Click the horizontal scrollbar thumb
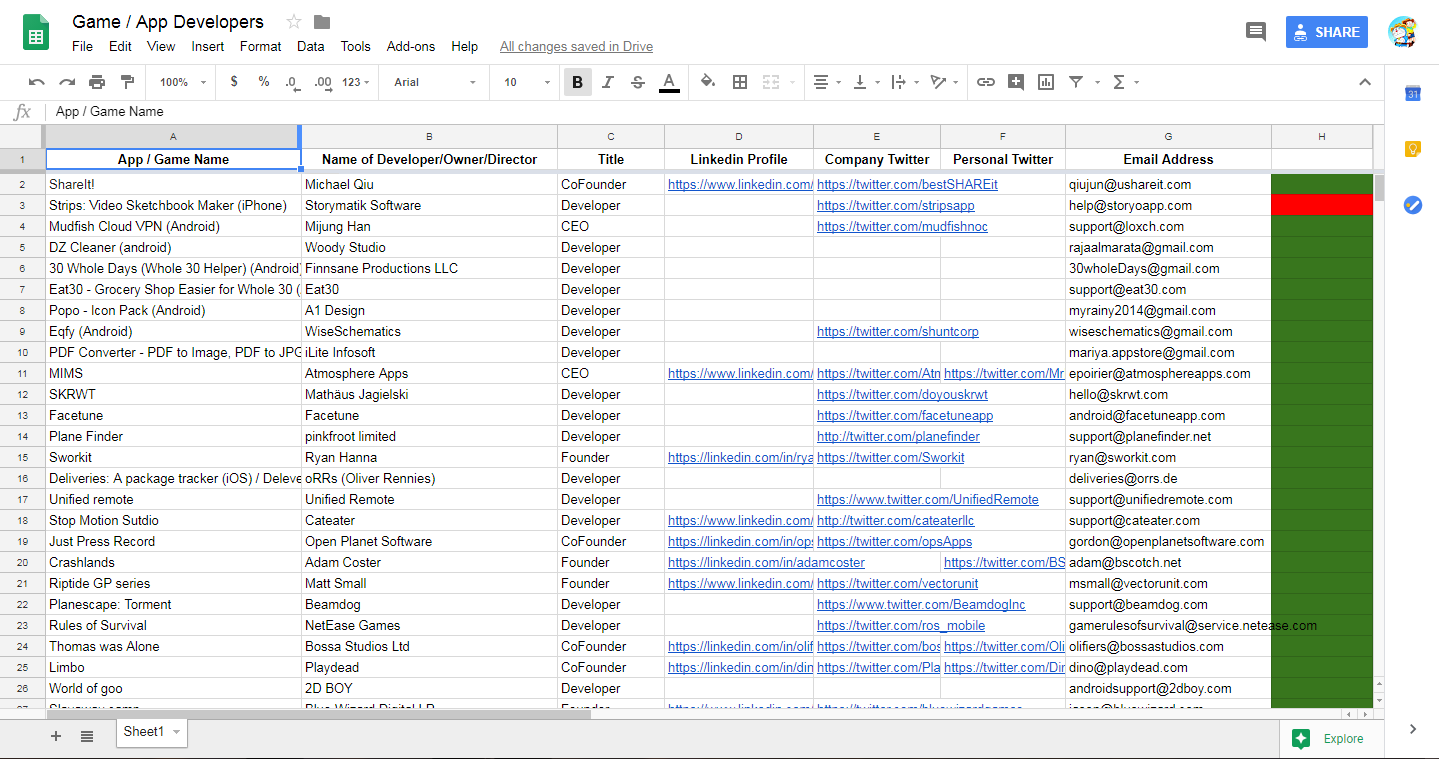1439x759 pixels. click(x=319, y=714)
